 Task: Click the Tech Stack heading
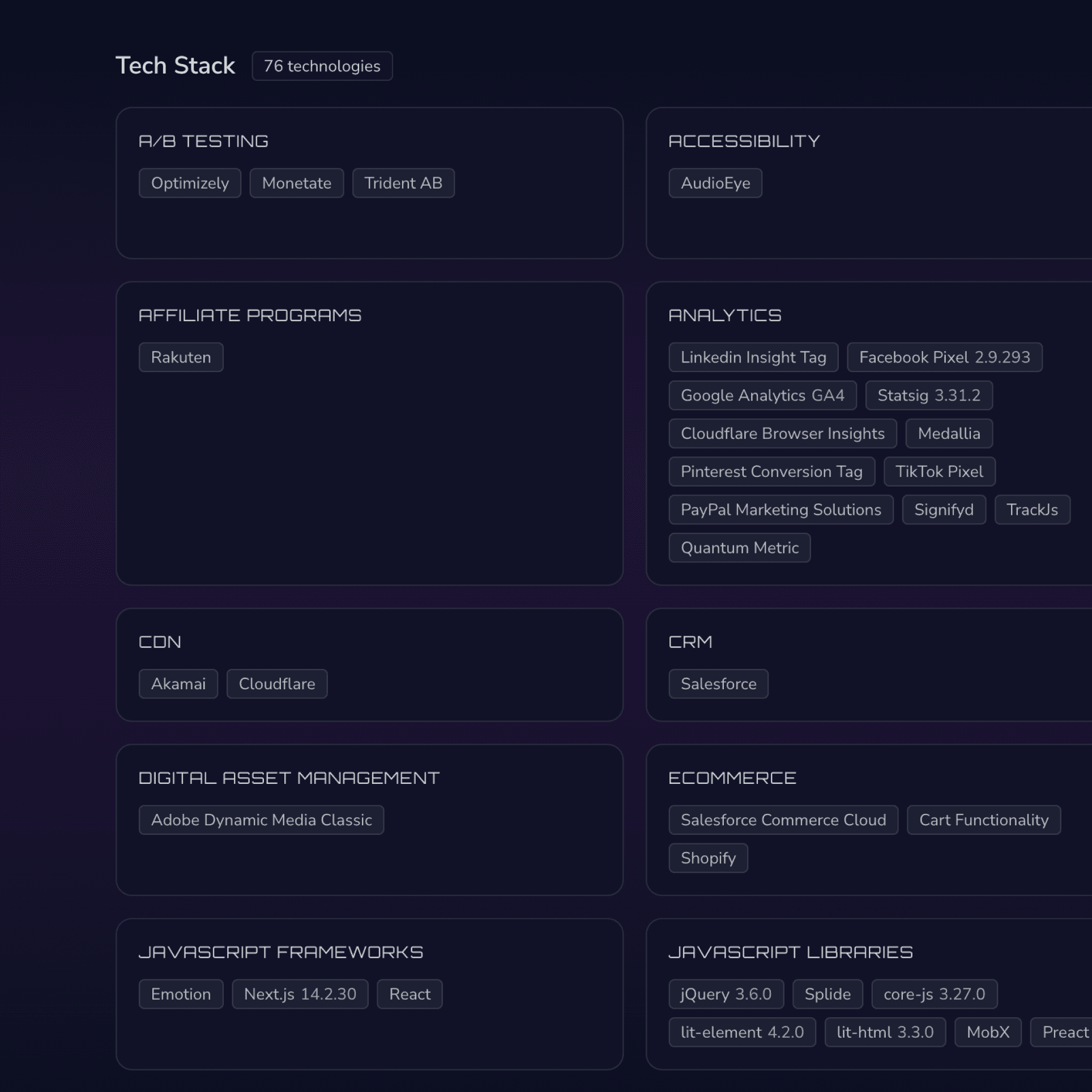(175, 66)
